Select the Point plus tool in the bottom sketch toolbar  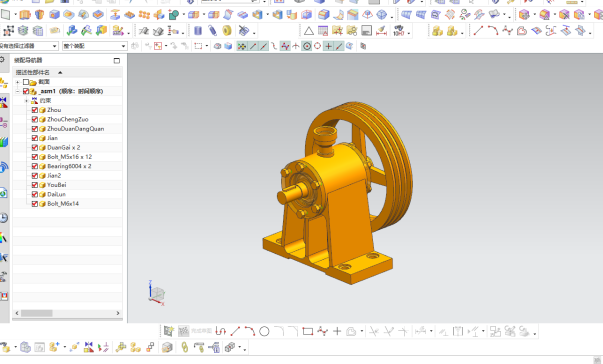337,331
